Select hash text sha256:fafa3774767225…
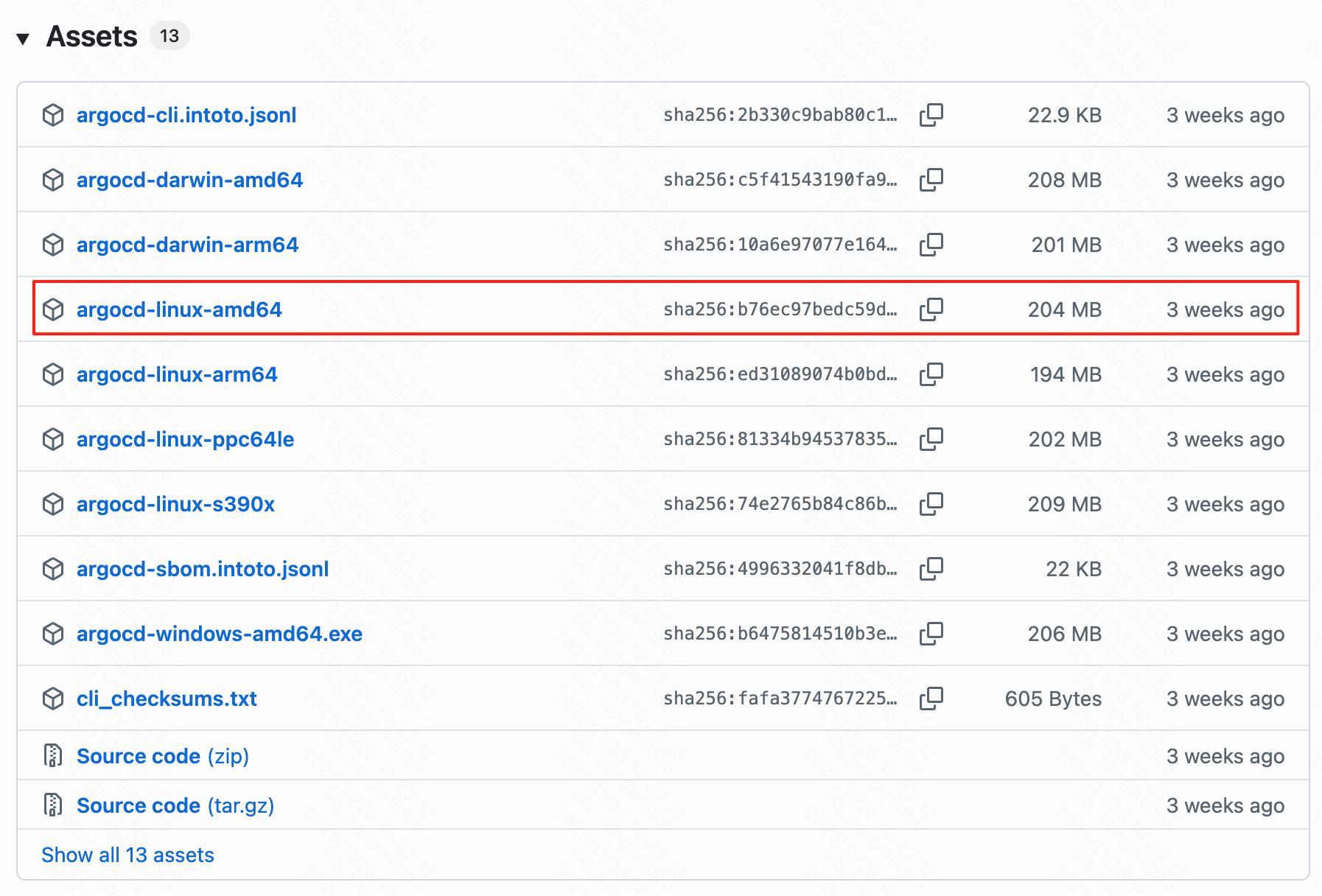The height and width of the screenshot is (896, 1322). pos(780,699)
